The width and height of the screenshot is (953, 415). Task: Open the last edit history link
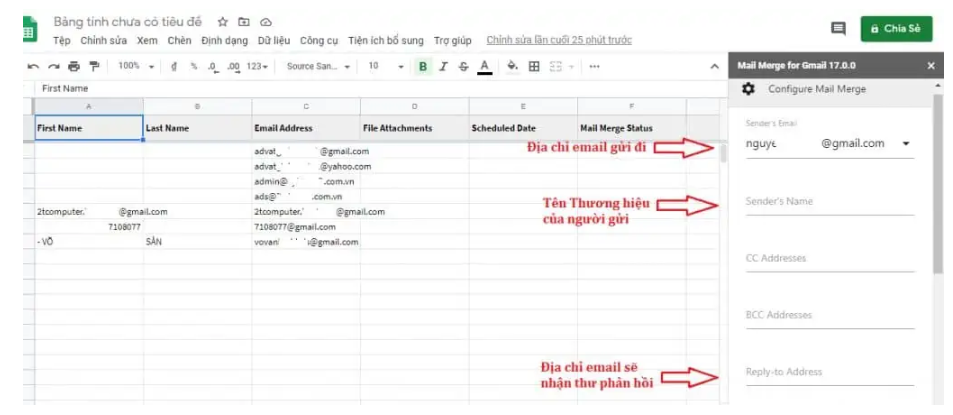pos(558,41)
